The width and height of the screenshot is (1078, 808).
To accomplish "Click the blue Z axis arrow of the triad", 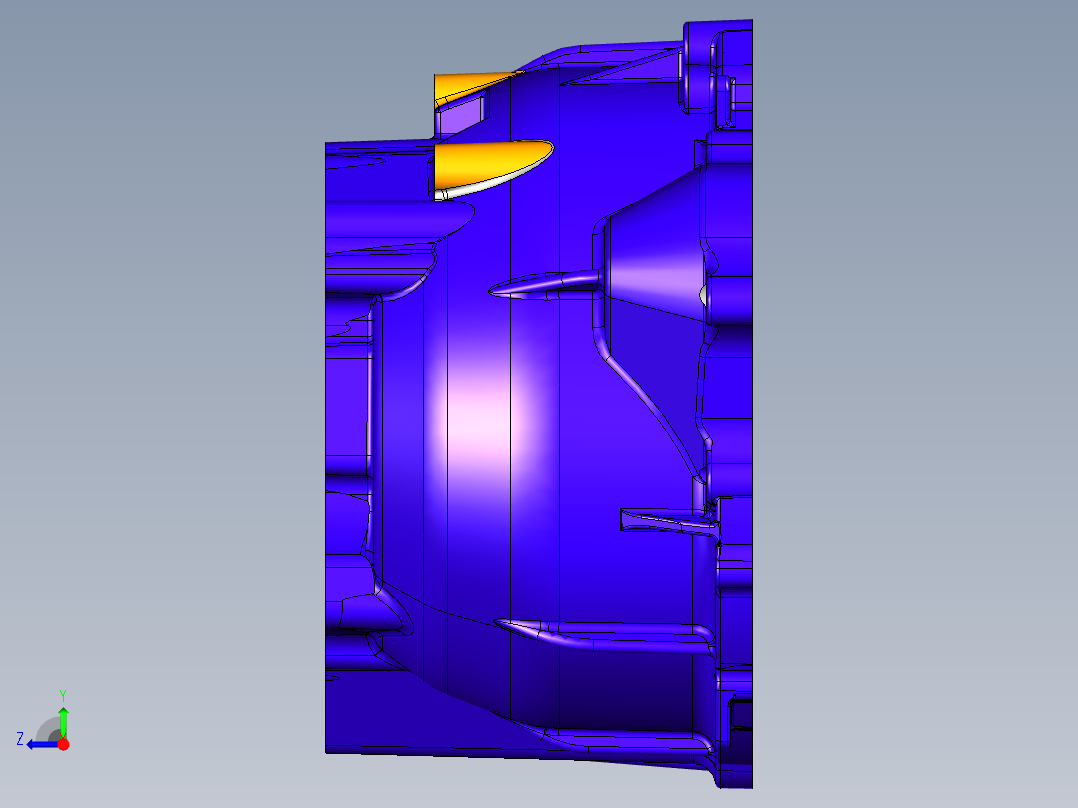I will click(x=41, y=745).
